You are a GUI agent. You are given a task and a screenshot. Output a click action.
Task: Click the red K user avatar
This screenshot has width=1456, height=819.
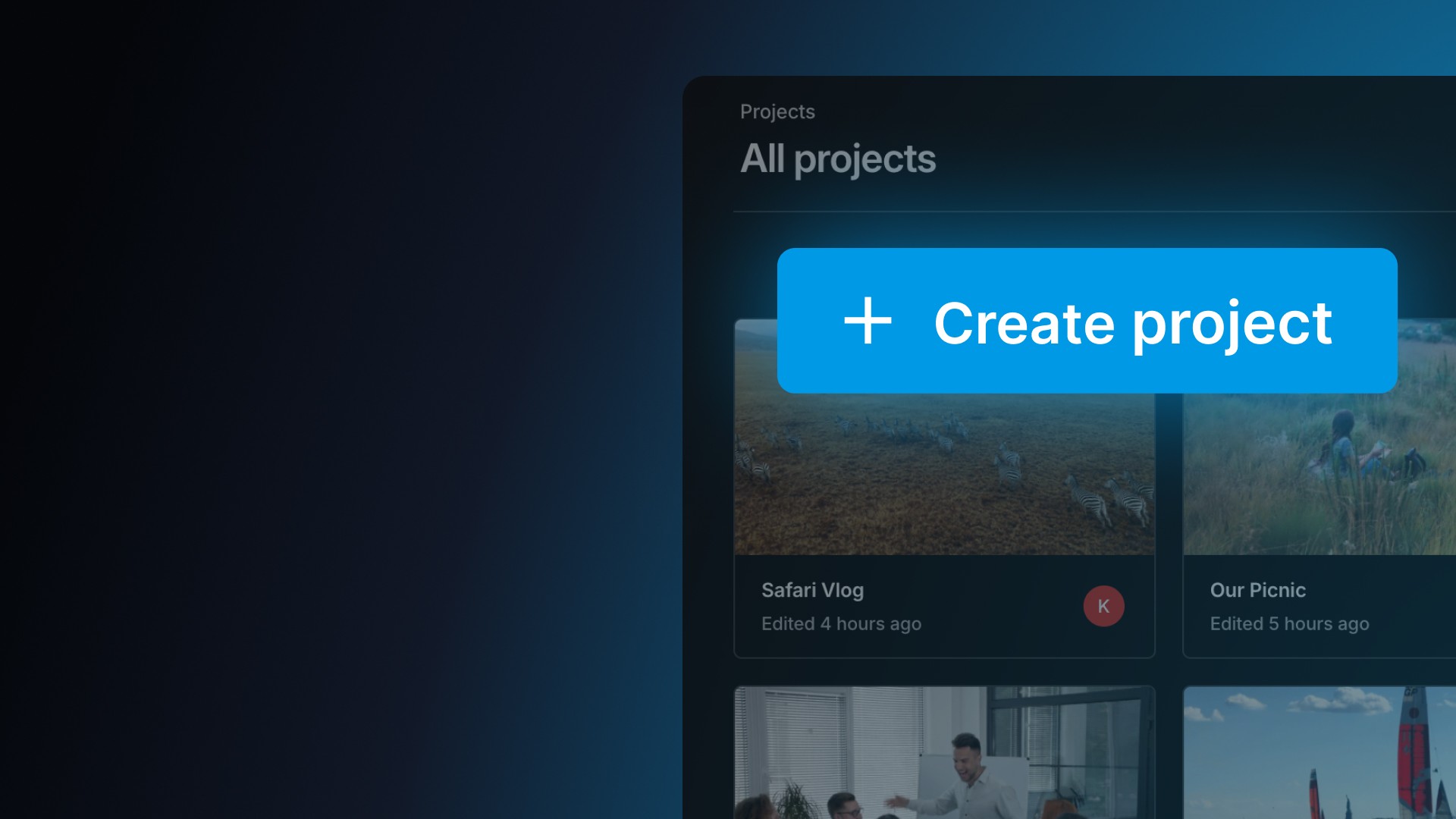[1103, 606]
